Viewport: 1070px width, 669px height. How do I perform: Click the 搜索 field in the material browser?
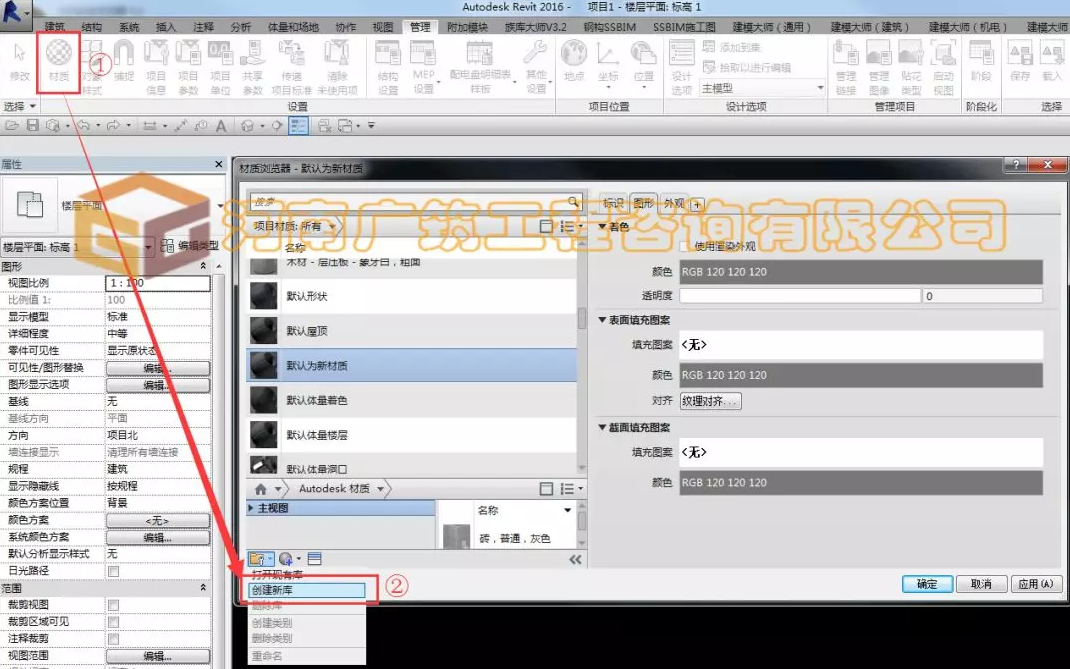click(408, 201)
